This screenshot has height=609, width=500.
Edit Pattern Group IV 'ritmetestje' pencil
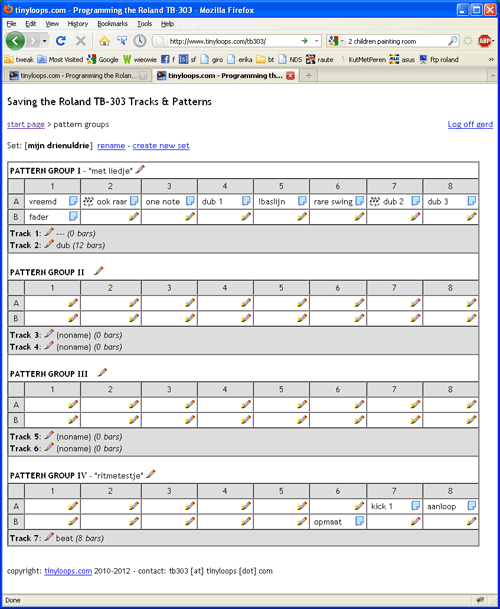151,474
